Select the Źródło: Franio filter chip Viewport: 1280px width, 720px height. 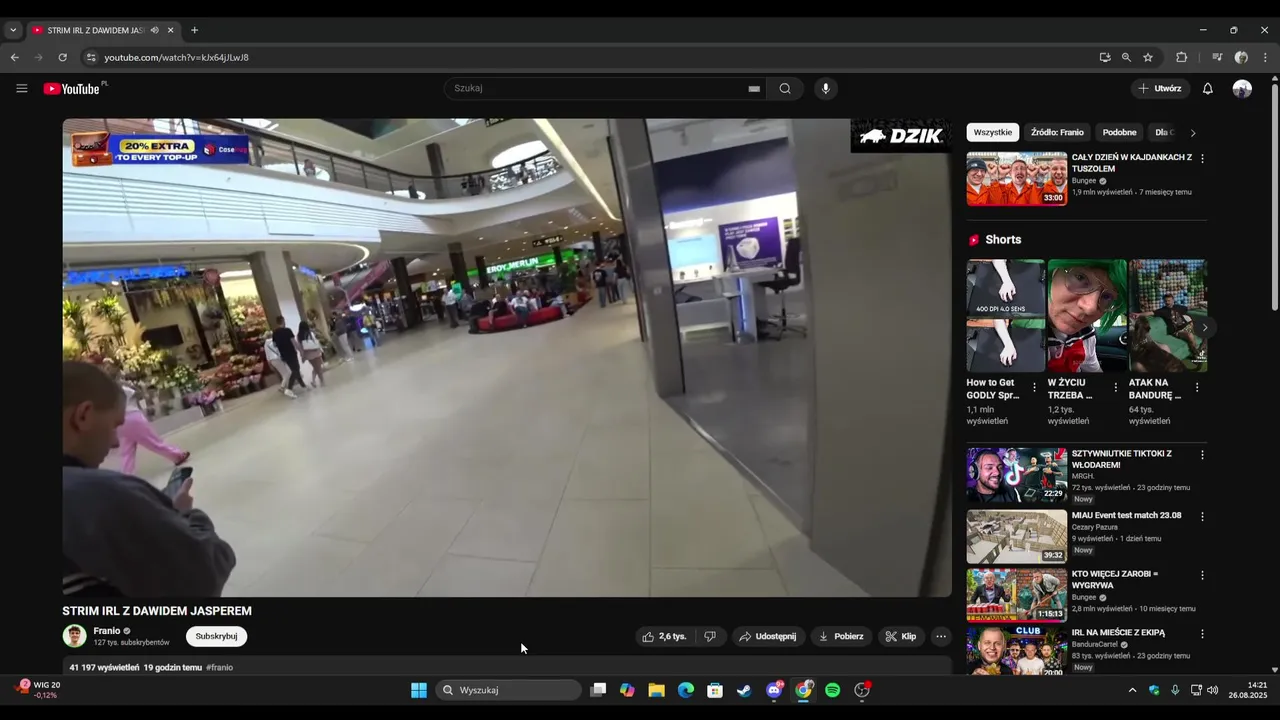(x=1057, y=132)
